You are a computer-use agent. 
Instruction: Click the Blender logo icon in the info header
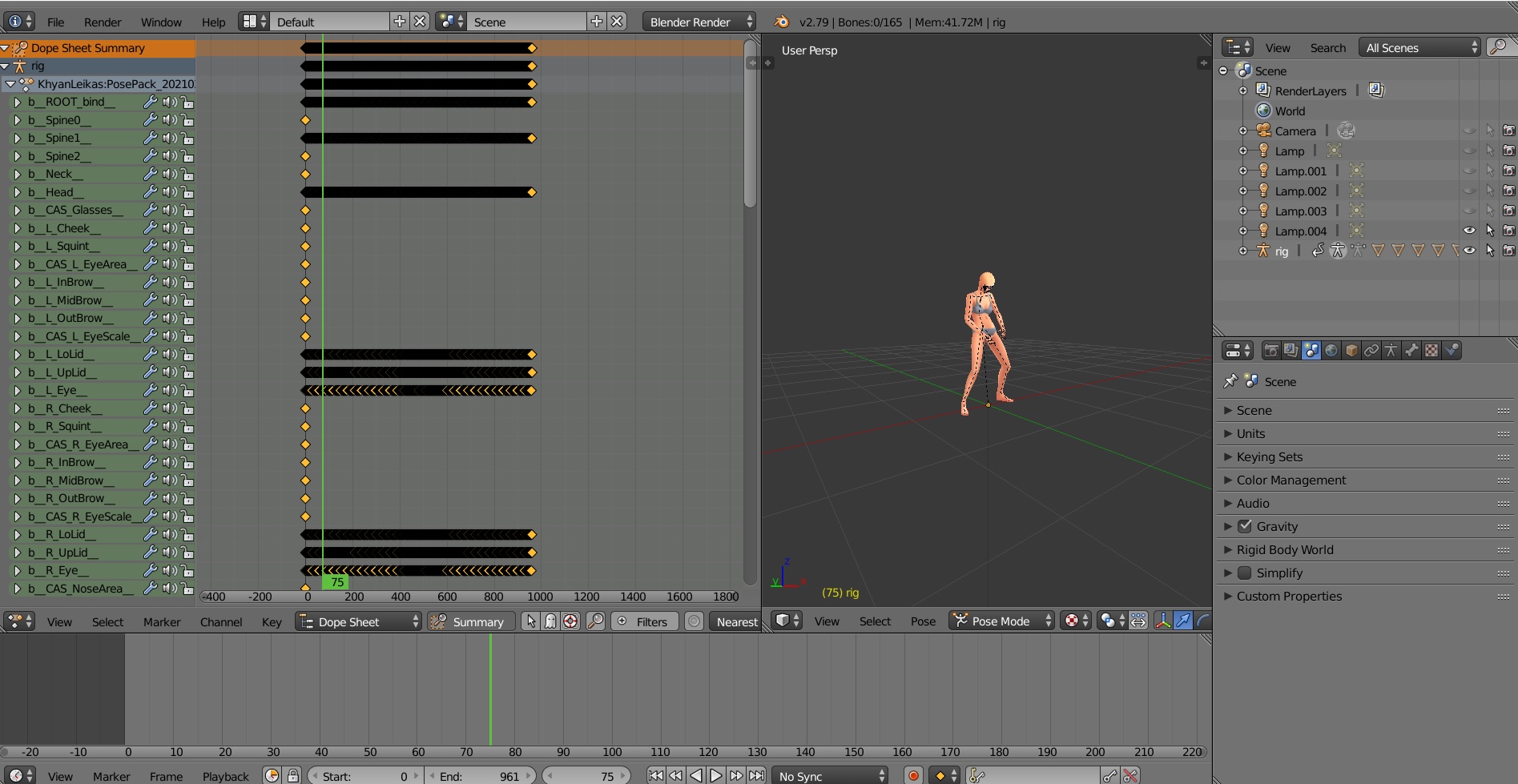coord(782,22)
